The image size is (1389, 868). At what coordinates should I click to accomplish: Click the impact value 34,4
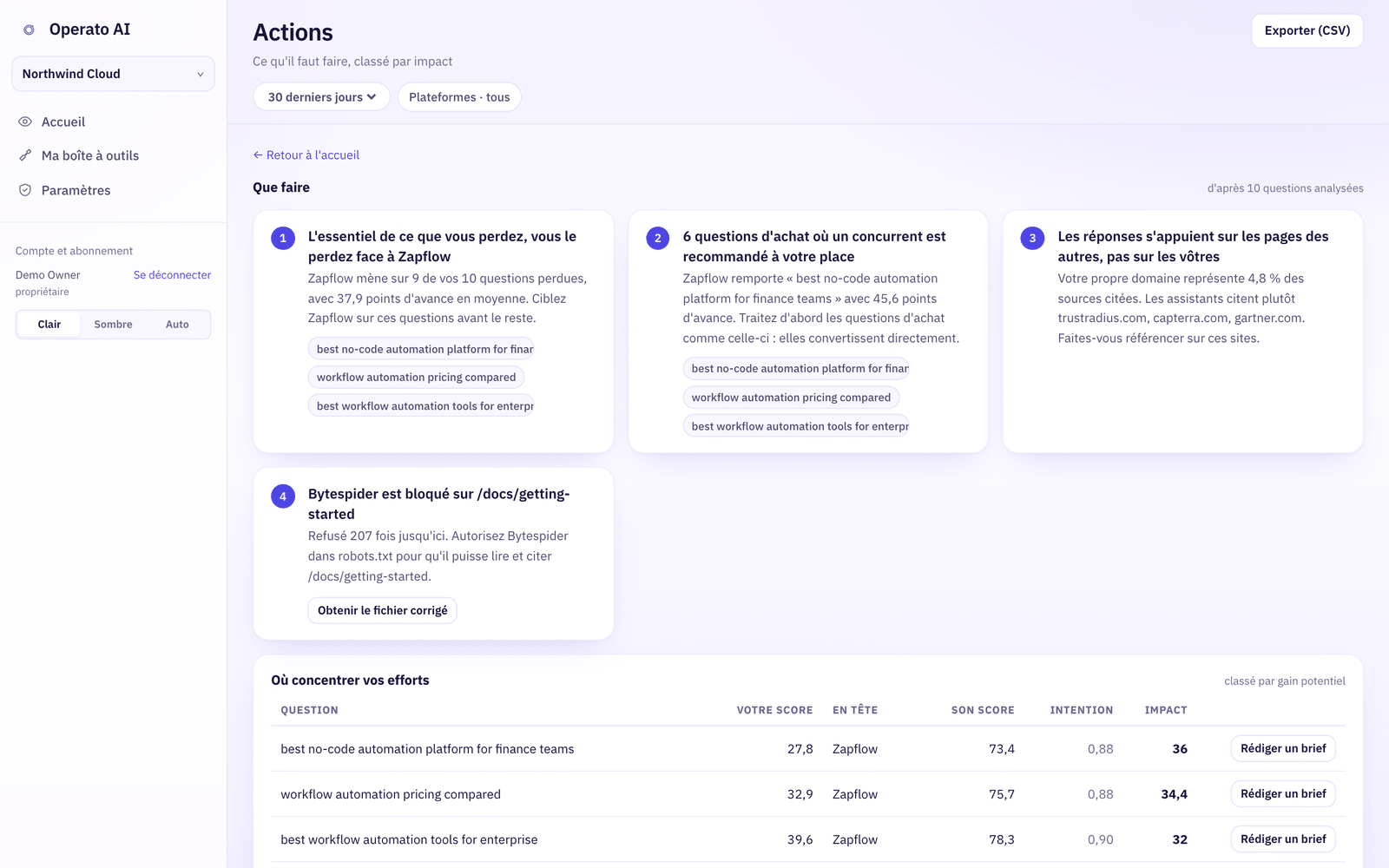[x=1175, y=794]
